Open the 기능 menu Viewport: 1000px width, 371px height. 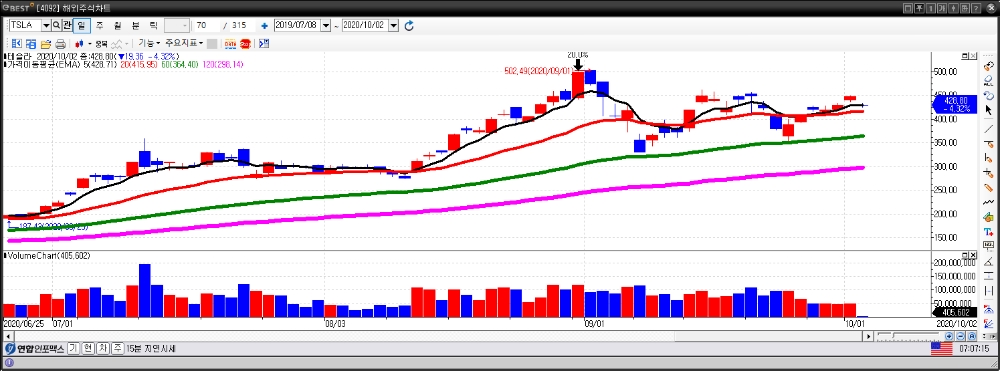[149, 43]
